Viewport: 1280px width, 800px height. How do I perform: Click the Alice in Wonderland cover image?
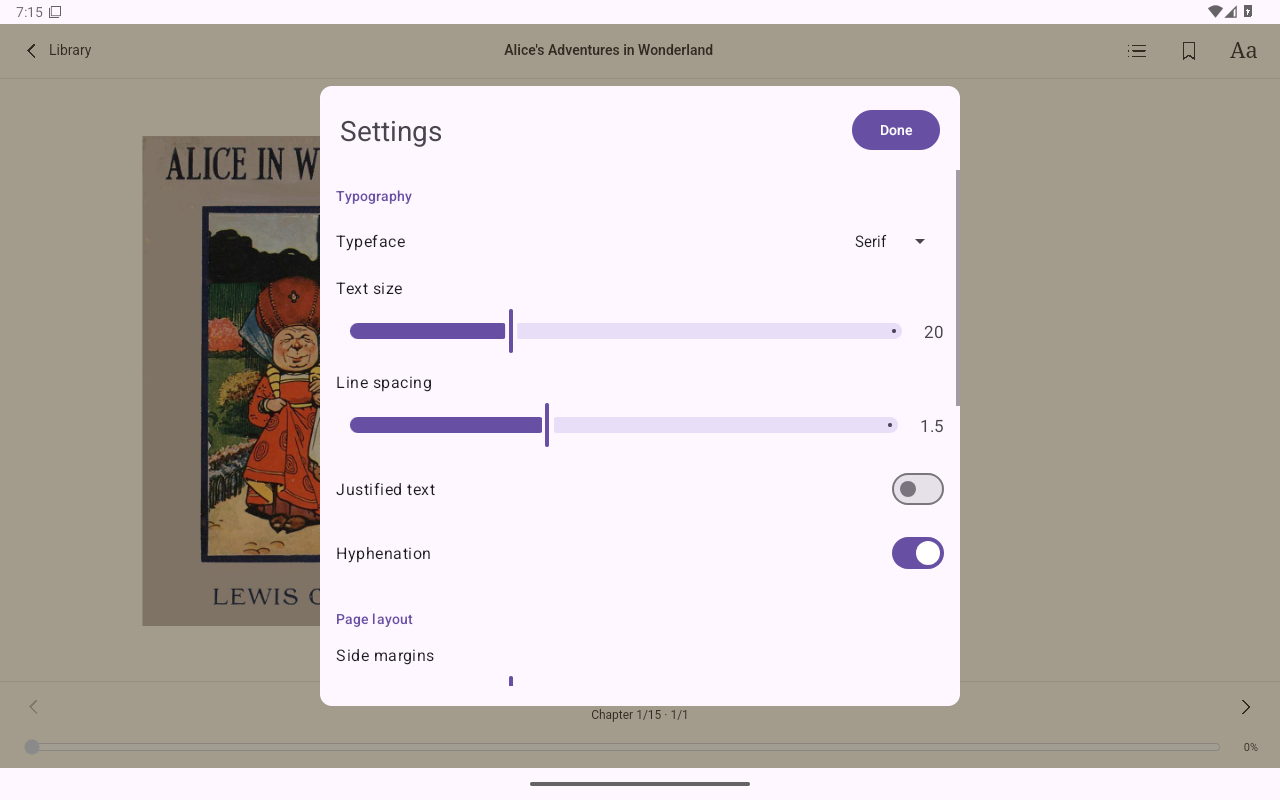pos(231,381)
